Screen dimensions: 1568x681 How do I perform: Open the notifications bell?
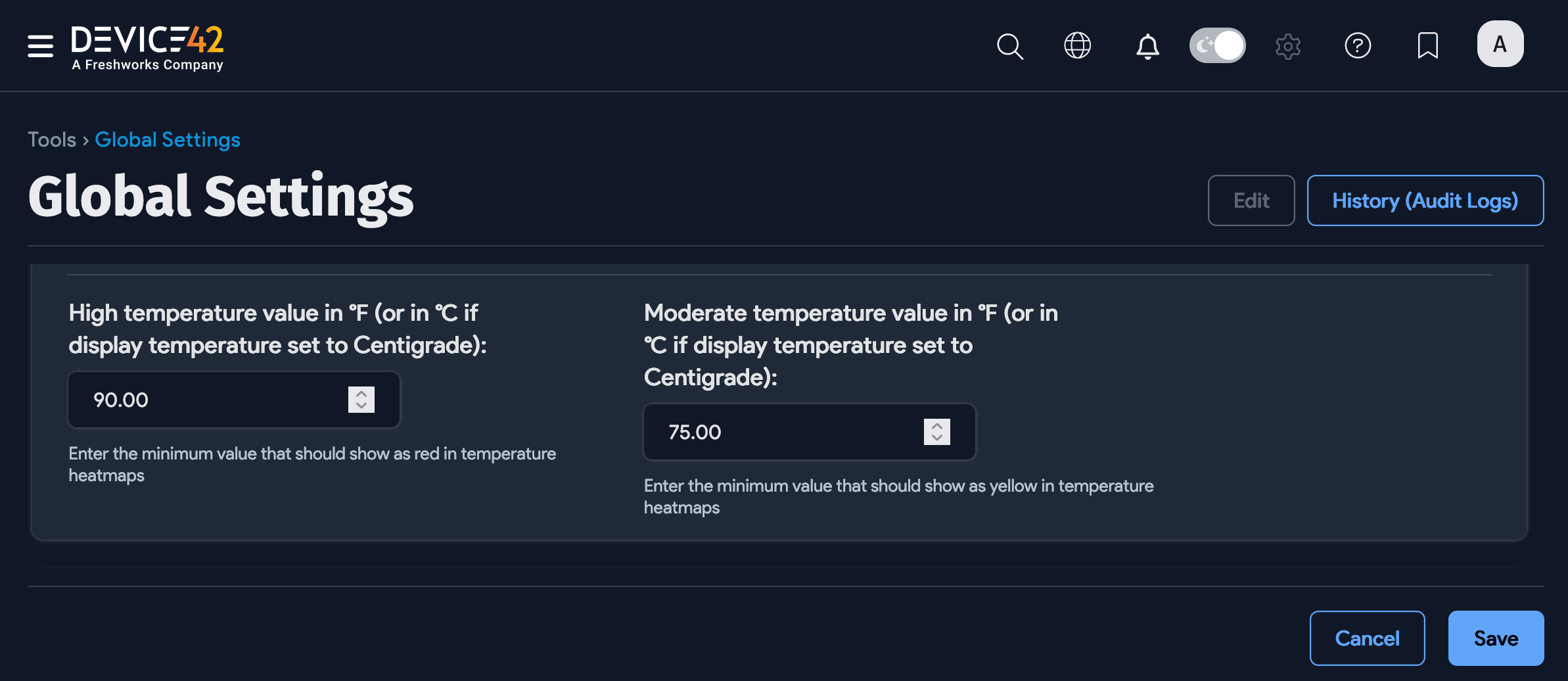pos(1147,46)
